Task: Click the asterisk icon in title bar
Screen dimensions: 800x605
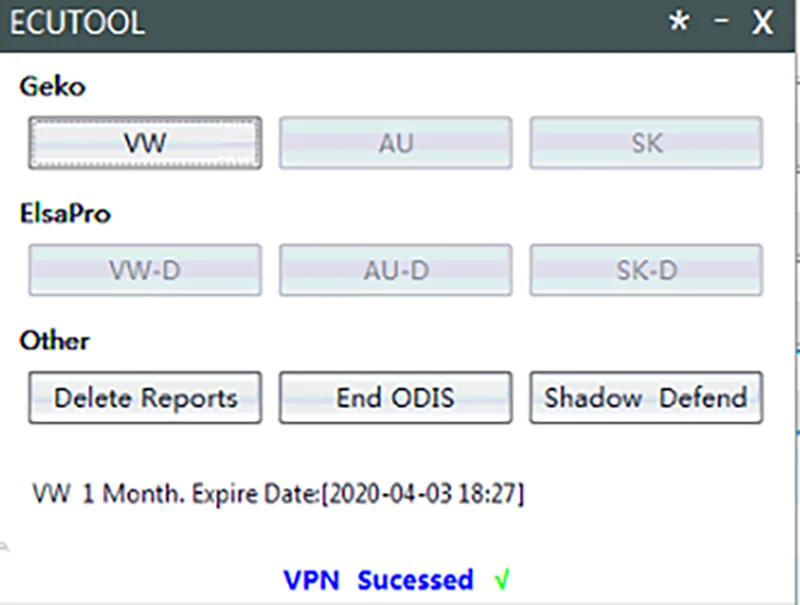Action: click(x=679, y=22)
